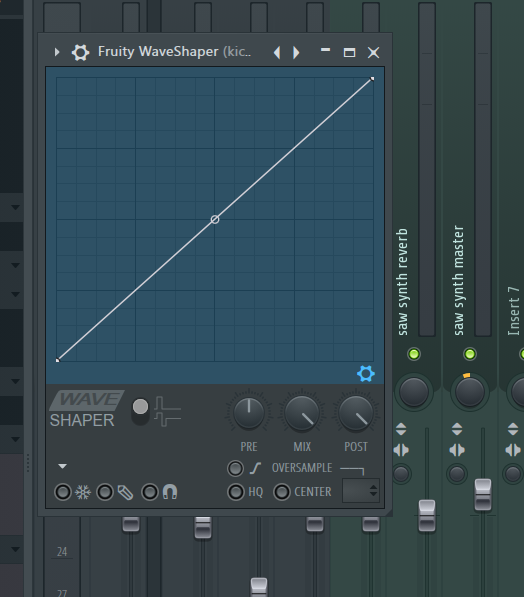Toggle saw synth reverb polarity arrows icon

401,429
